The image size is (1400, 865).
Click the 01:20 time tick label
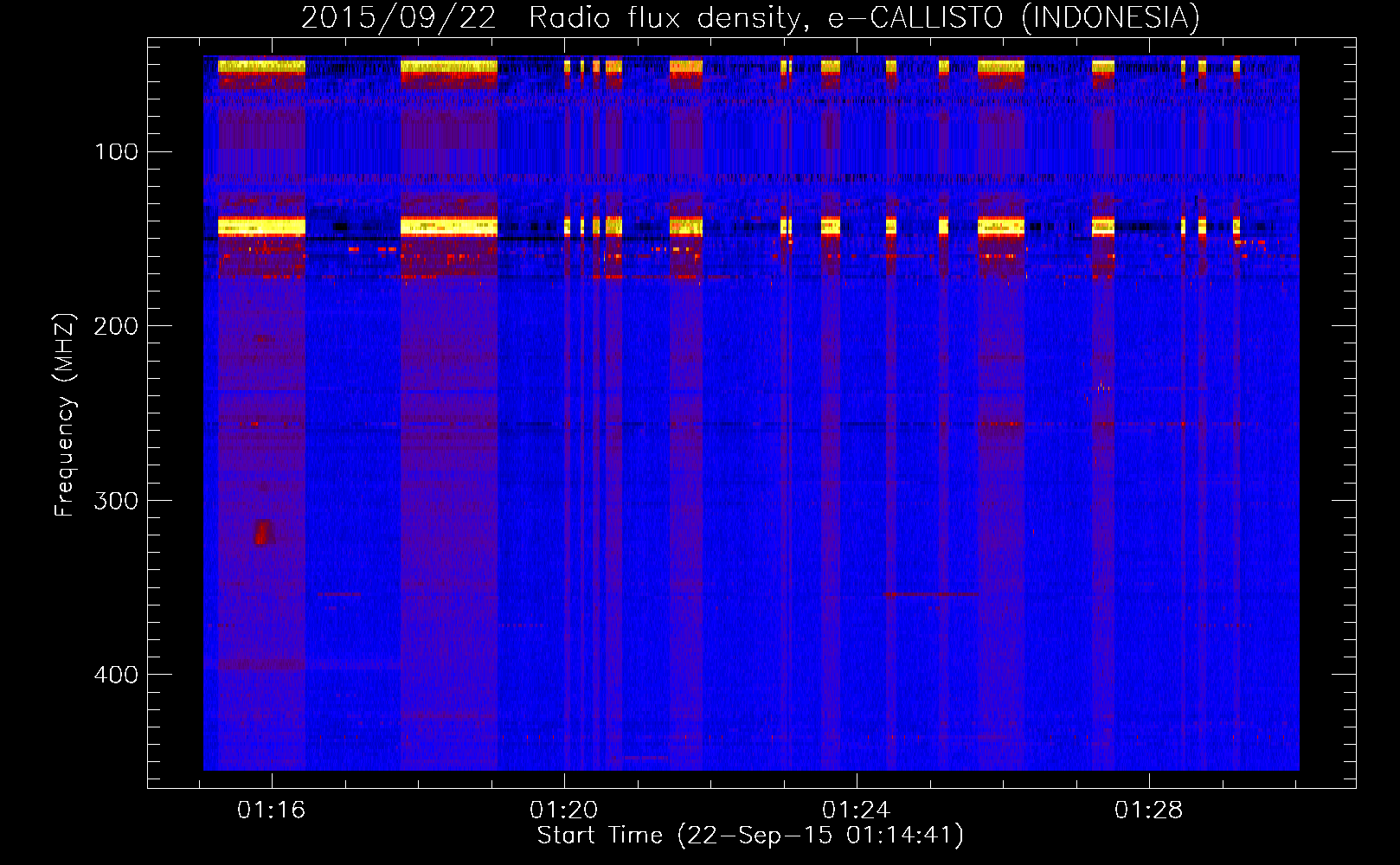pyautogui.click(x=564, y=811)
